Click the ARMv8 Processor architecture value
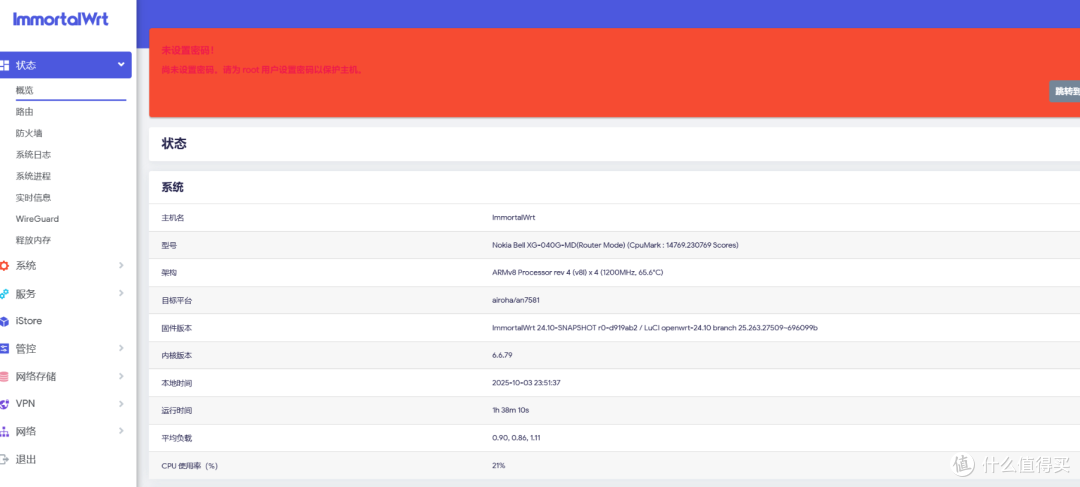The image size is (1080, 487). pyautogui.click(x=577, y=273)
